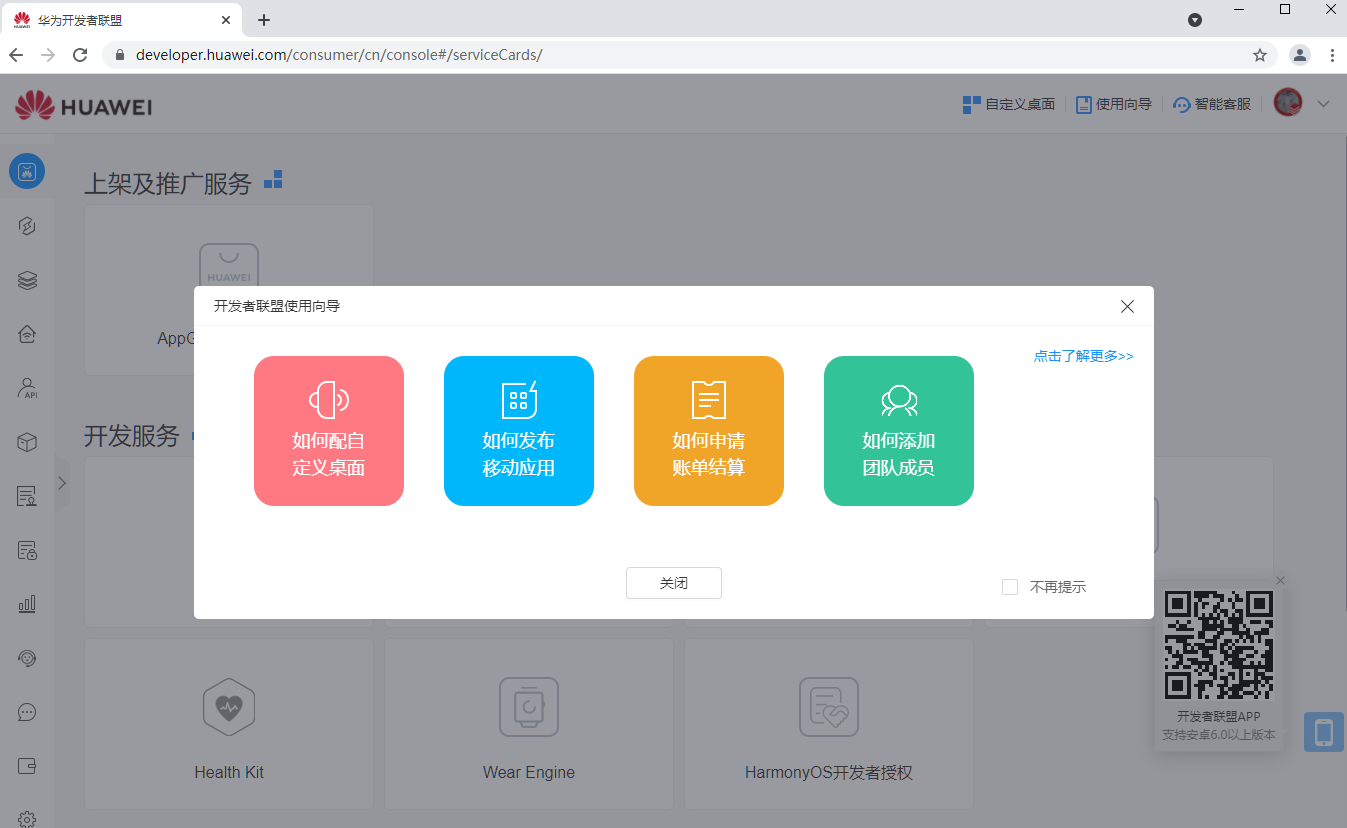This screenshot has width=1347, height=828.
Task: Close the 华为开发者联盟 tab
Action: [x=226, y=20]
